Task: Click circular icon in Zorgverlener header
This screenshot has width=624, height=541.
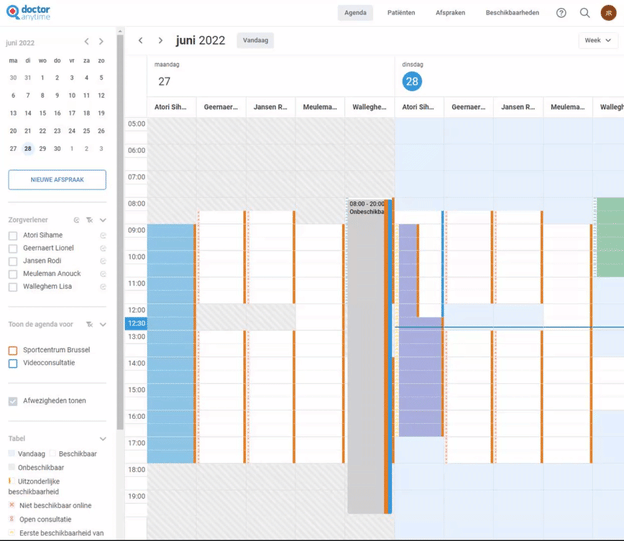Action: coord(76,220)
